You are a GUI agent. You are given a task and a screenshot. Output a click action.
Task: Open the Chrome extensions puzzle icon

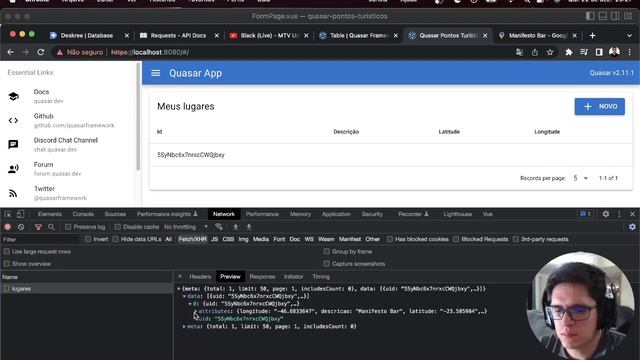click(x=569, y=52)
